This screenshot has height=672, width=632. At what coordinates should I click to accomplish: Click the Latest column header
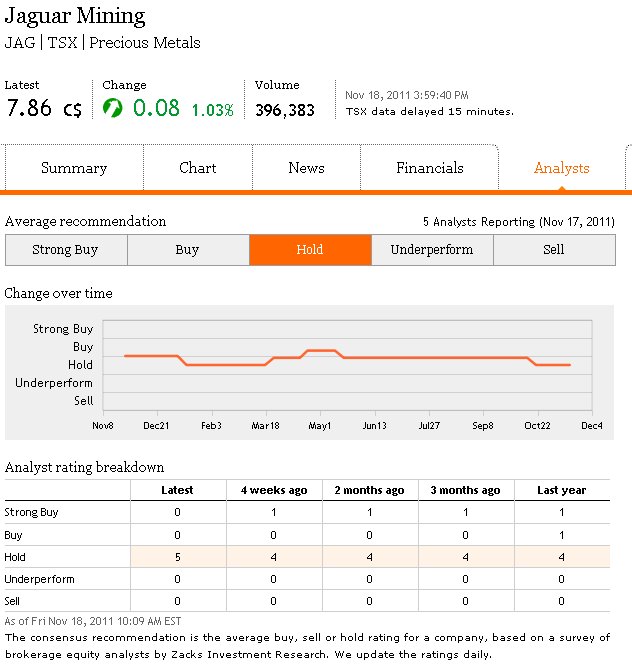point(178,490)
